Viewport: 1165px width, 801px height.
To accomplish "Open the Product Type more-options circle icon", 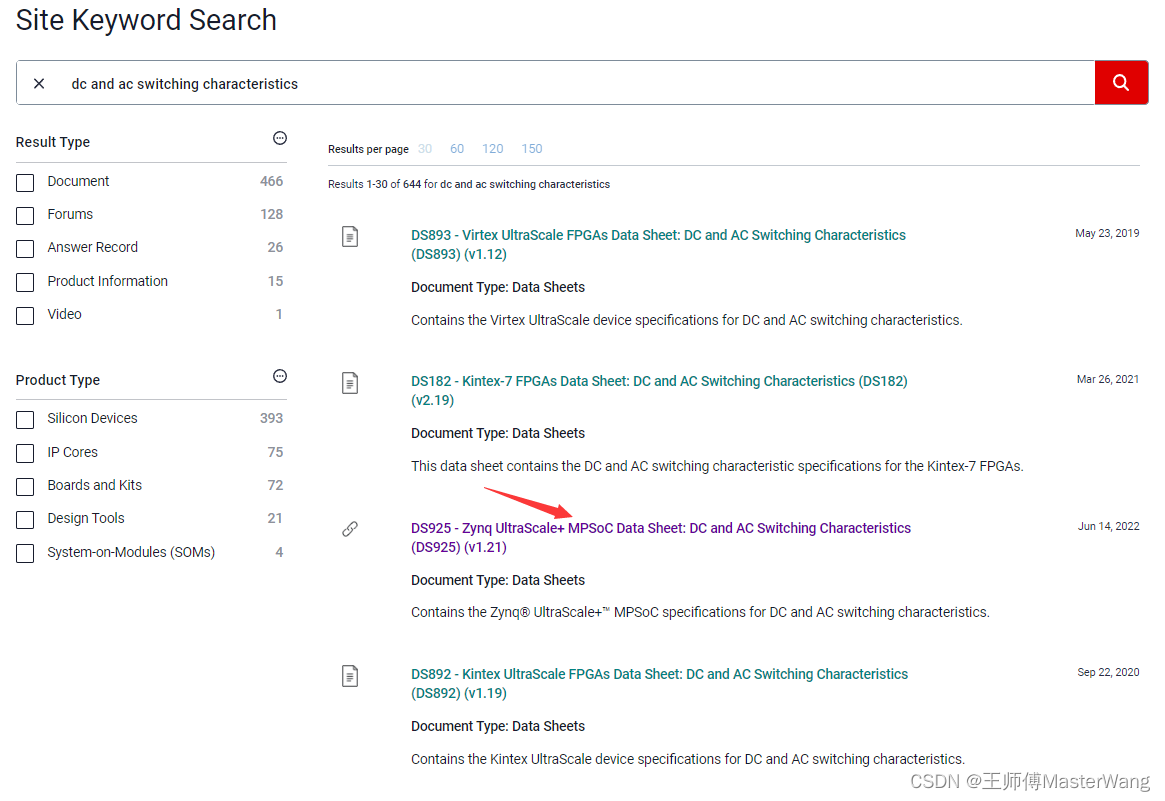I will [279, 376].
